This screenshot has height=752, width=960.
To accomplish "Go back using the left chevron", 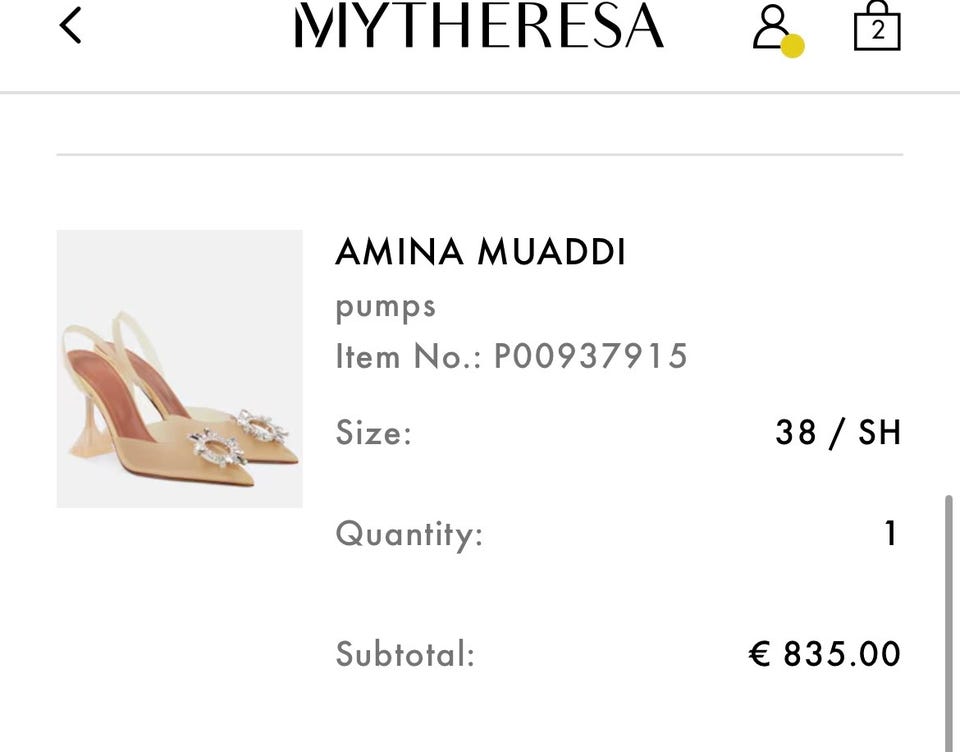I will [70, 26].
